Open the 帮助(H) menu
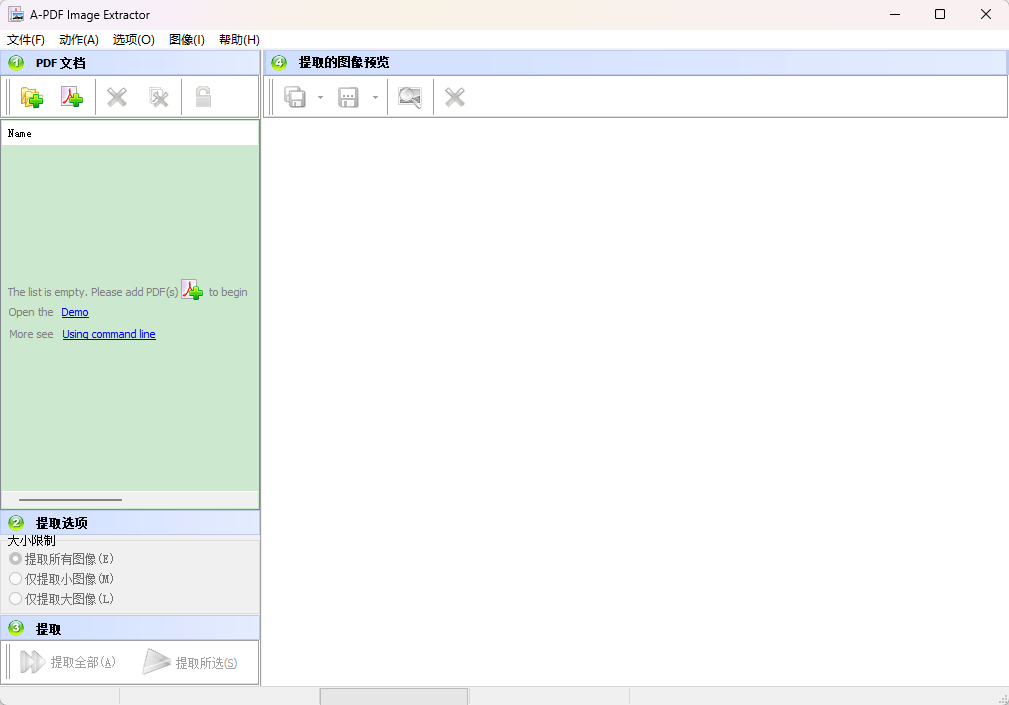Viewport: 1009px width, 705px height. pyautogui.click(x=239, y=40)
